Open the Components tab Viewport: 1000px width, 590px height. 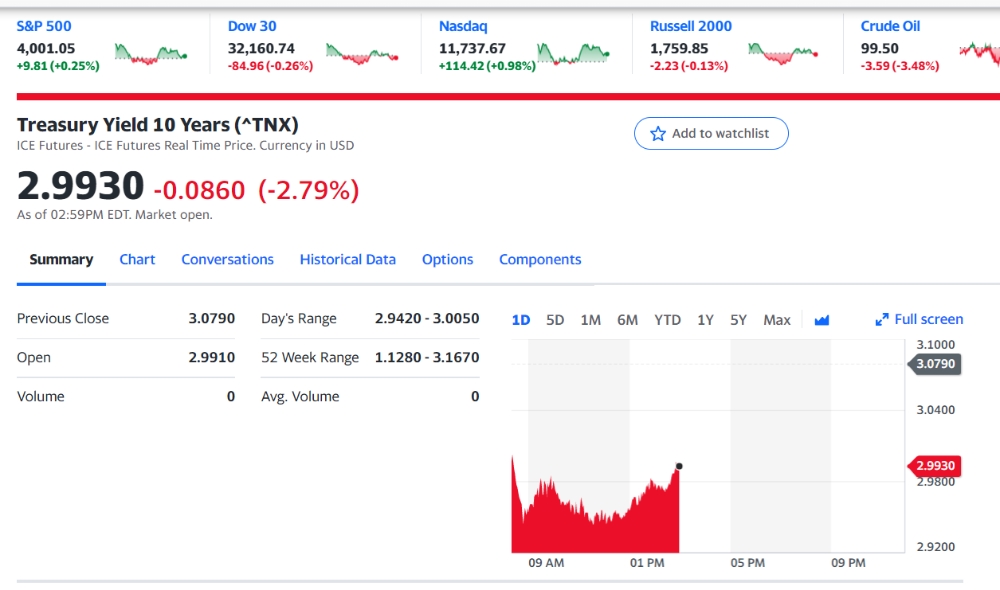click(x=540, y=260)
